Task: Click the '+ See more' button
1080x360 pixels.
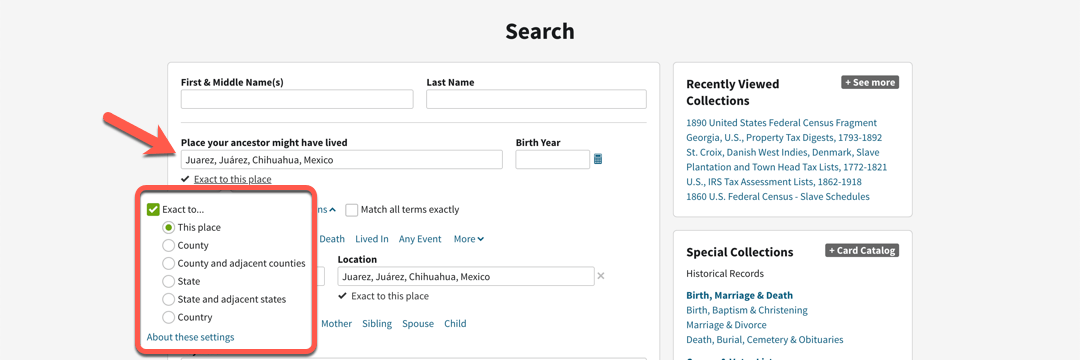Action: point(870,83)
